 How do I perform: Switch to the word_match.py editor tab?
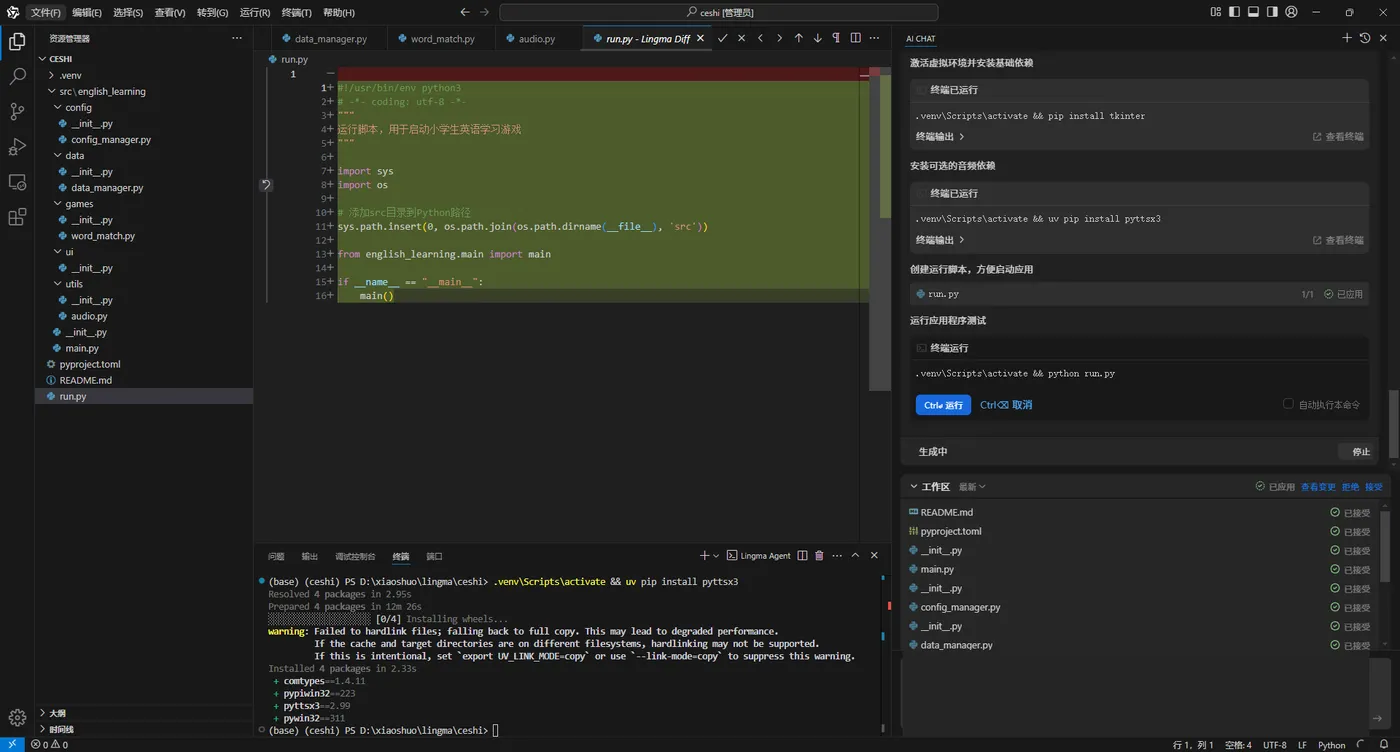[442, 39]
